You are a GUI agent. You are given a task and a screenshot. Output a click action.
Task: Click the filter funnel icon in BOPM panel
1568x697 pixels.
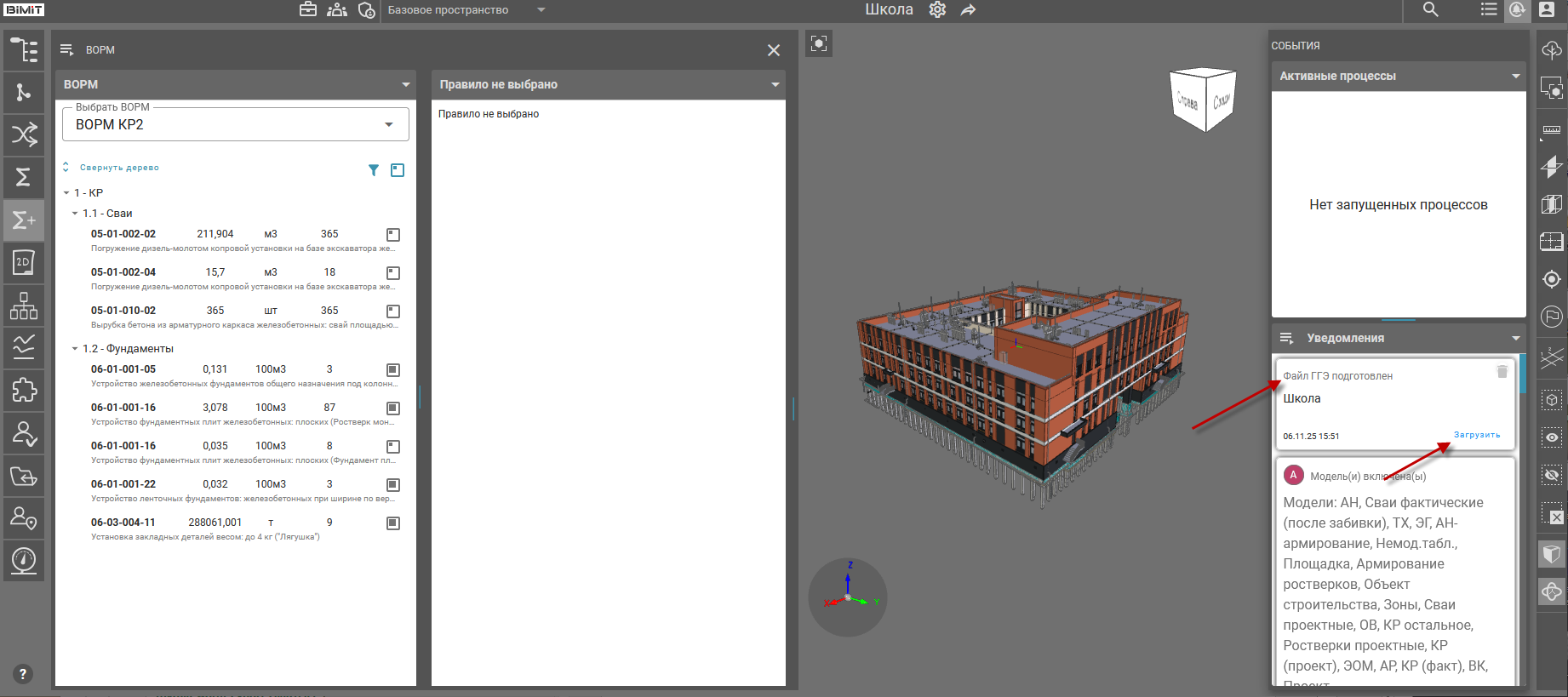click(373, 170)
